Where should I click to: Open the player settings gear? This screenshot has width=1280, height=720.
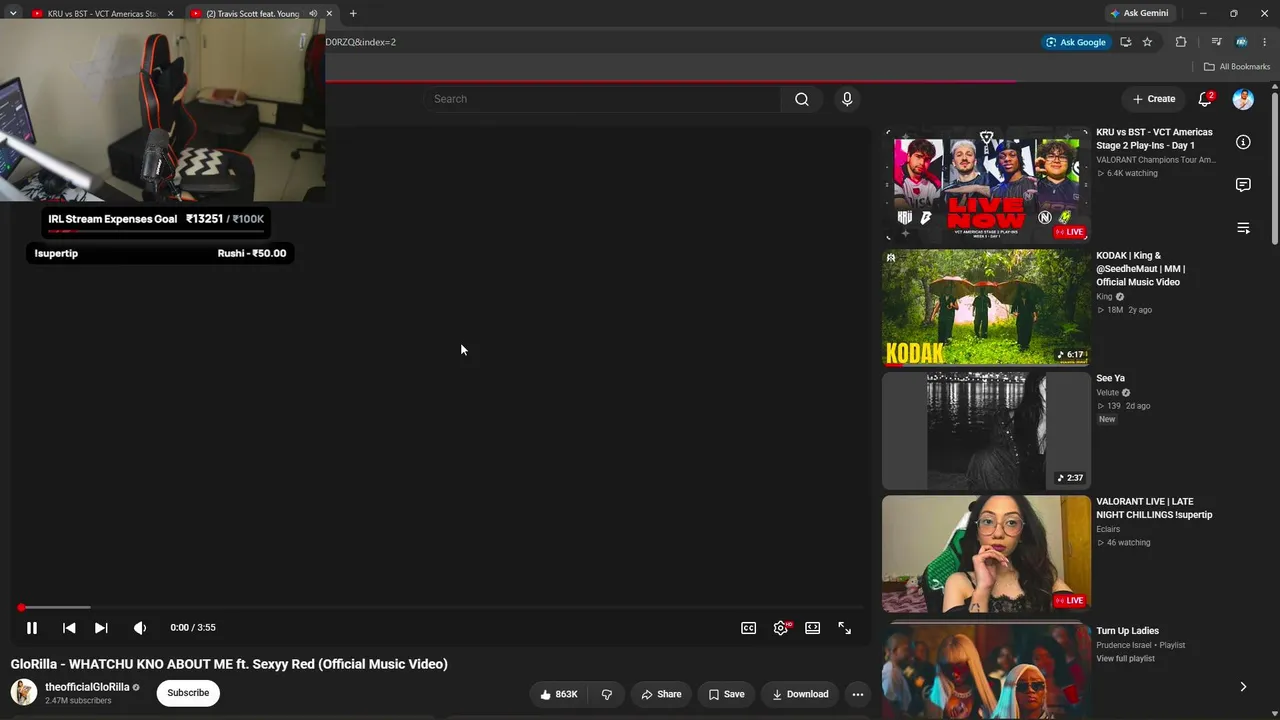pyautogui.click(x=781, y=628)
